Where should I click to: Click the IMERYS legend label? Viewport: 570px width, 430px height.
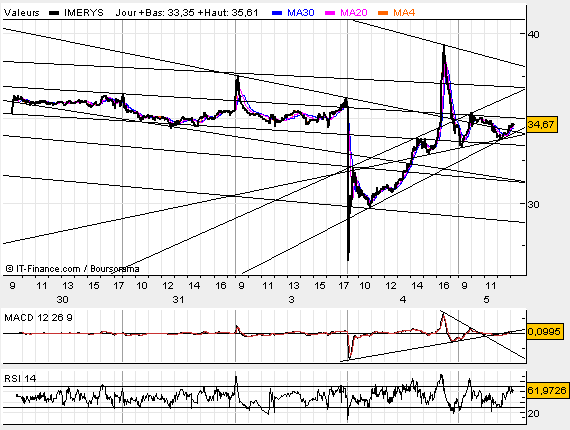[x=84, y=13]
